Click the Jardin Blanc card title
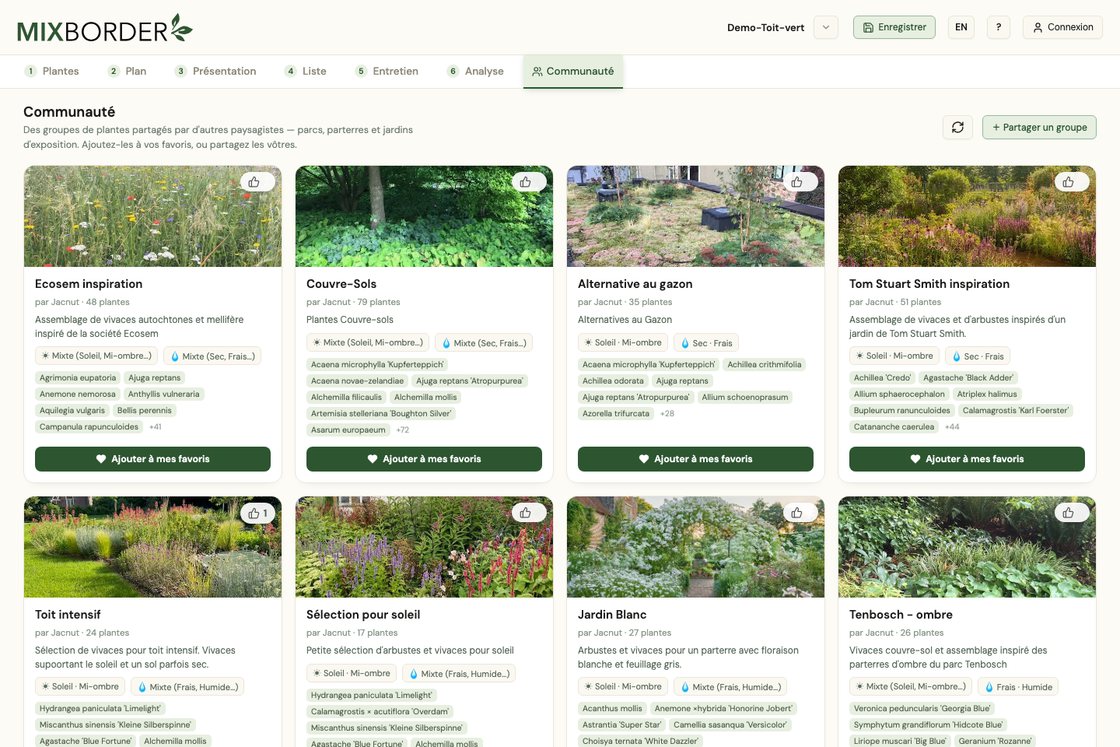 coord(612,614)
